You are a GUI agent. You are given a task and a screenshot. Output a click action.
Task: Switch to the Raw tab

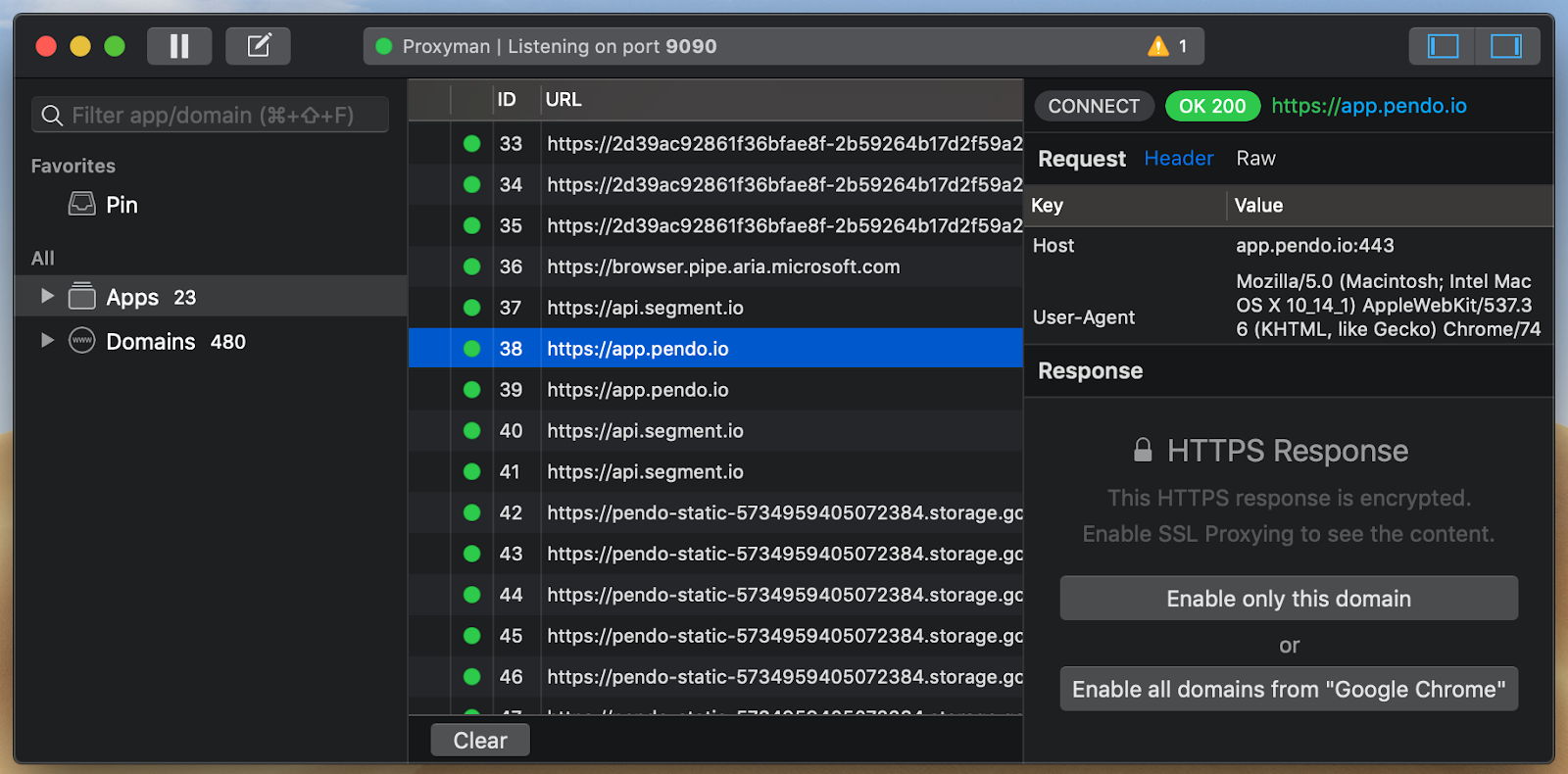coord(1255,158)
